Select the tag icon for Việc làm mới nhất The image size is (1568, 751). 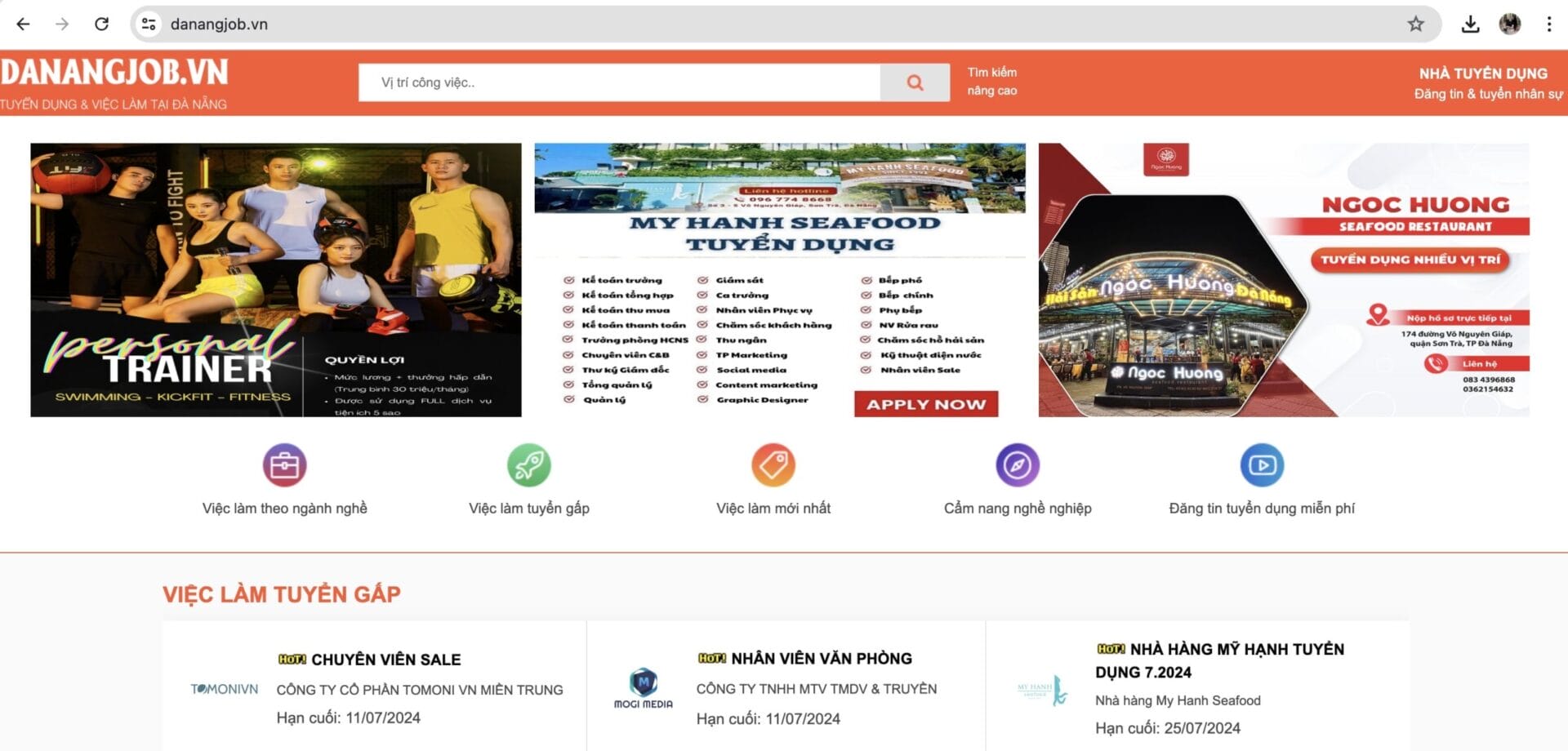click(x=773, y=464)
